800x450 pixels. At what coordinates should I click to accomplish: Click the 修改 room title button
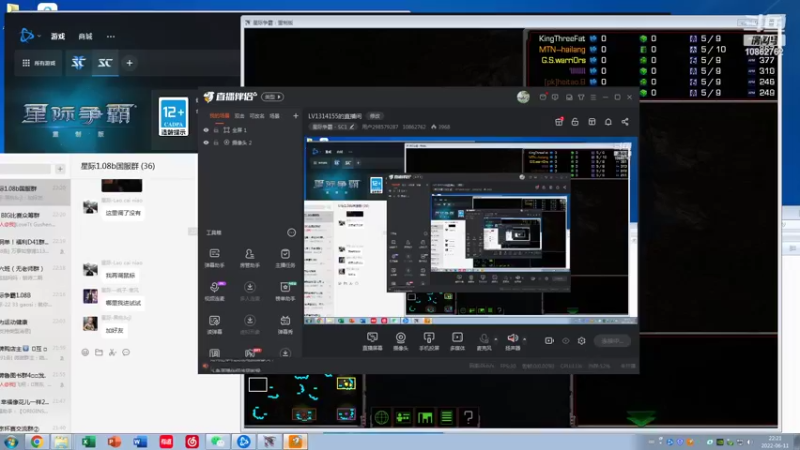point(375,116)
